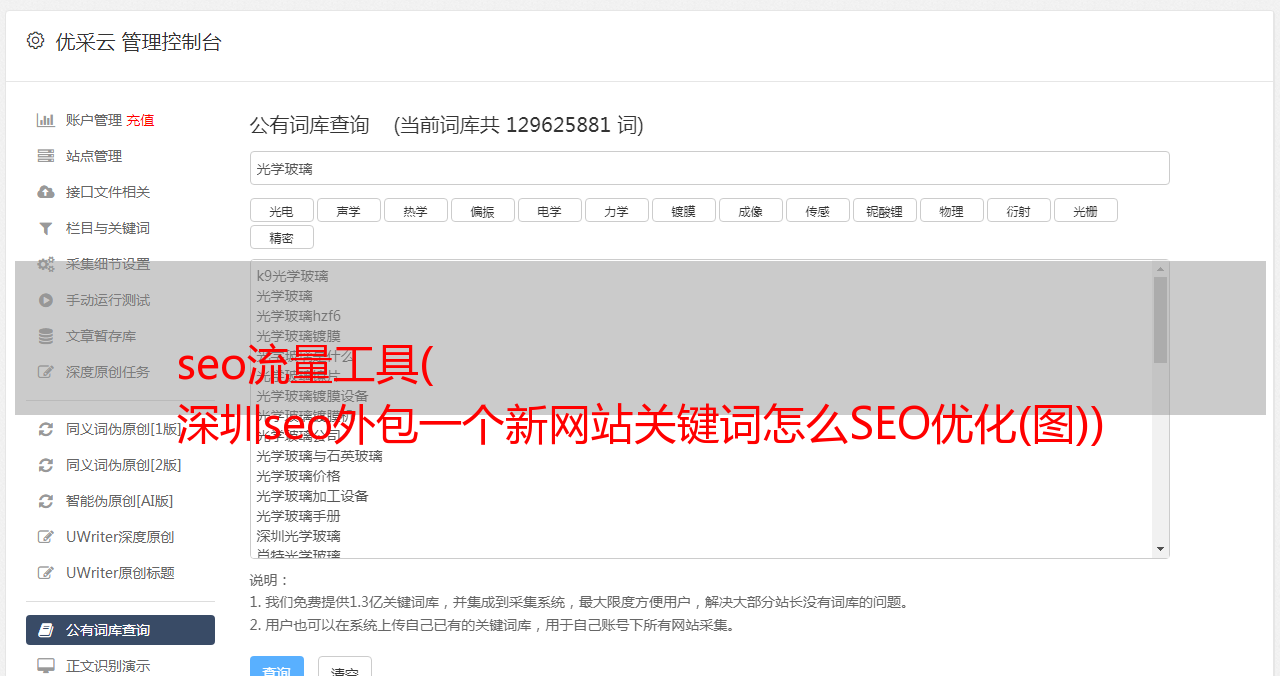This screenshot has height=676, width=1280.
Task: Select the 力学 tag button
Action: pos(616,210)
